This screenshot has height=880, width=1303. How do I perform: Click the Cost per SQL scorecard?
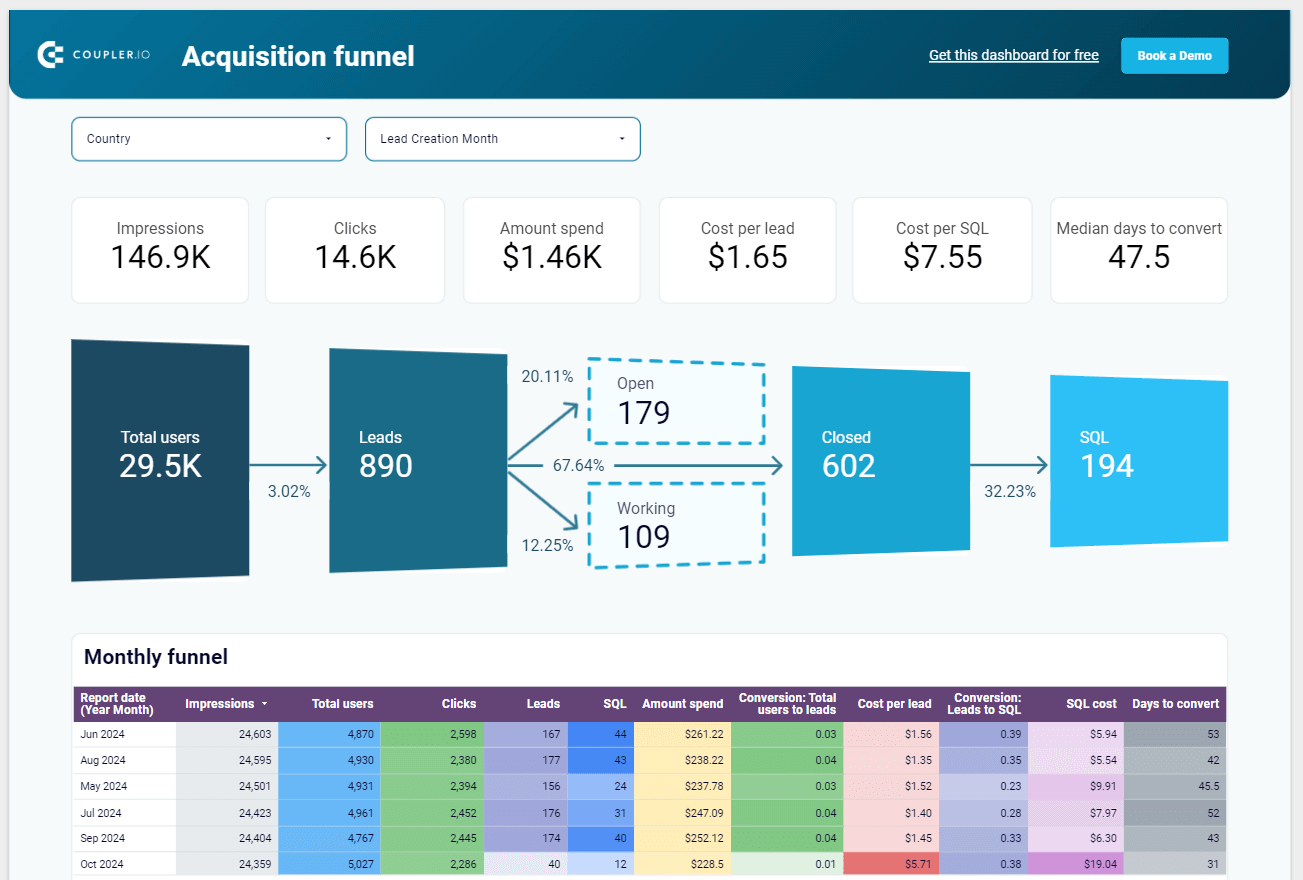click(942, 250)
